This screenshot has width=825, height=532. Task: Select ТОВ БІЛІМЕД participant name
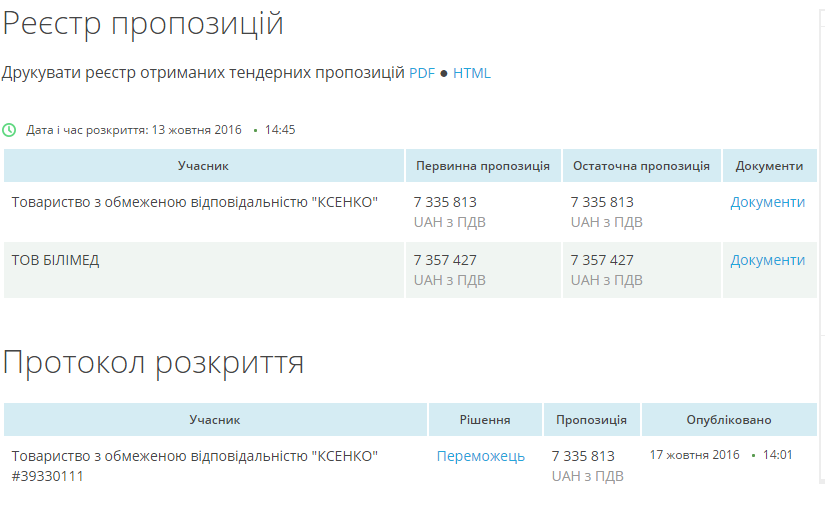tap(55, 260)
